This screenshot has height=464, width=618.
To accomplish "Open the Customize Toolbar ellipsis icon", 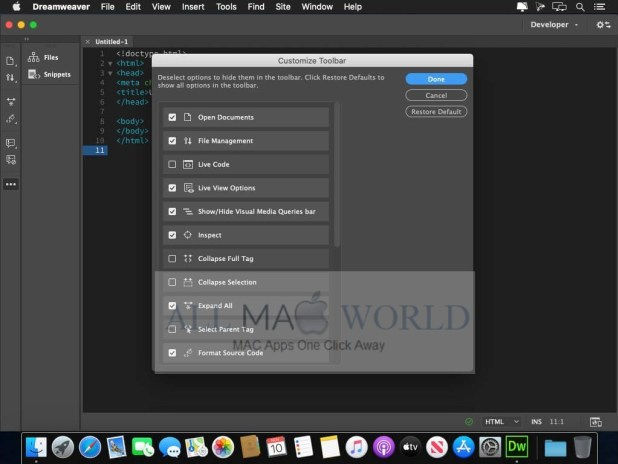I will point(11,184).
